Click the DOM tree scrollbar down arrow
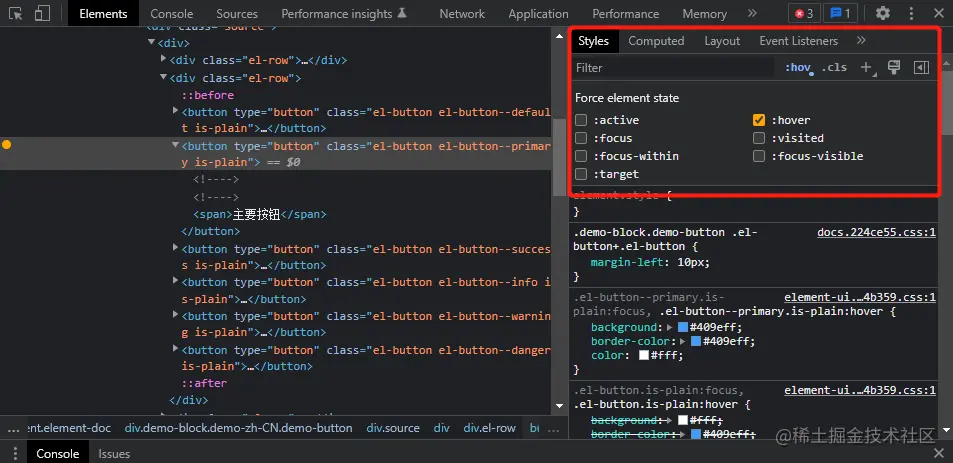The height and width of the screenshot is (463, 953). coord(560,405)
